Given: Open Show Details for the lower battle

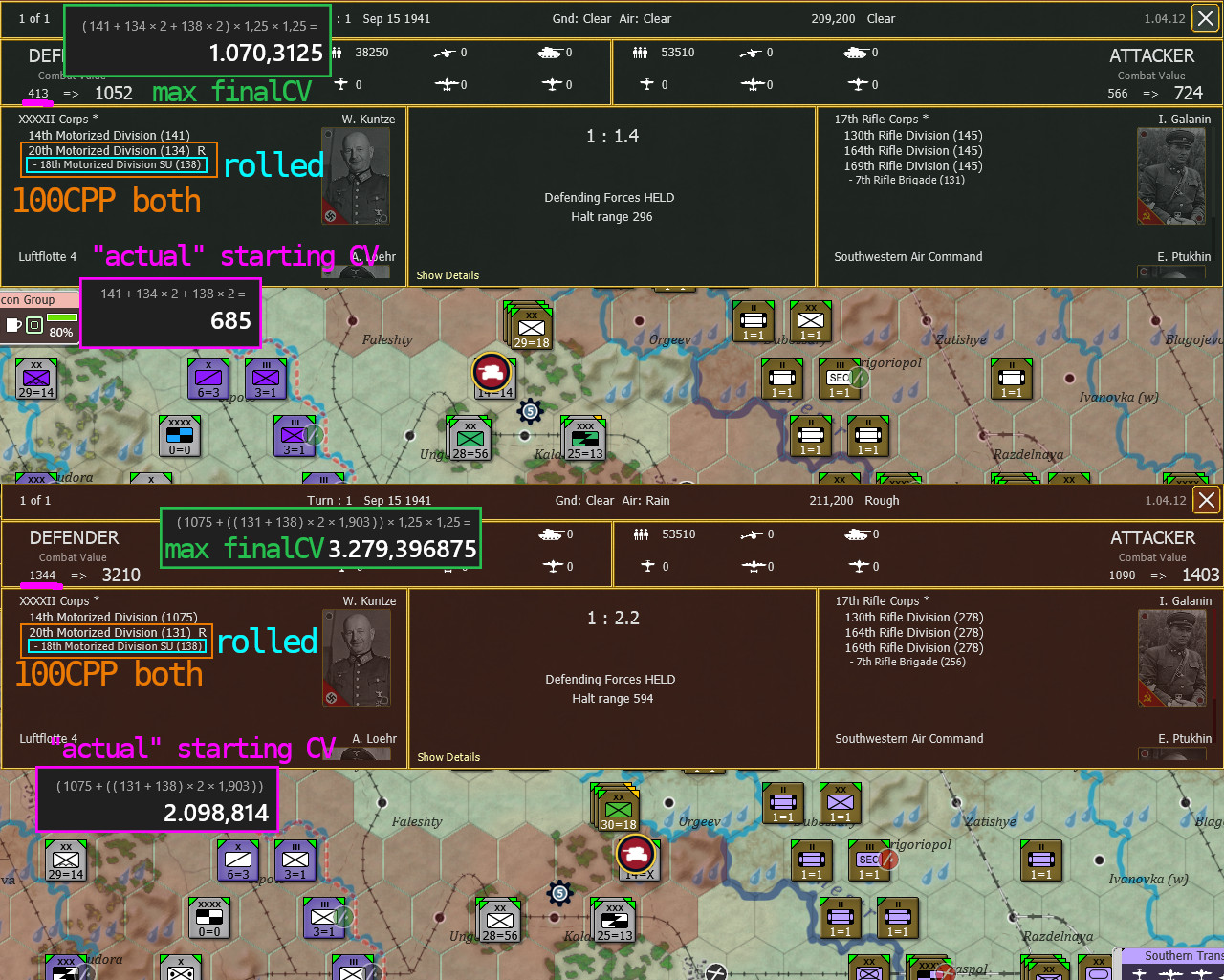Looking at the screenshot, I should coord(447,756).
